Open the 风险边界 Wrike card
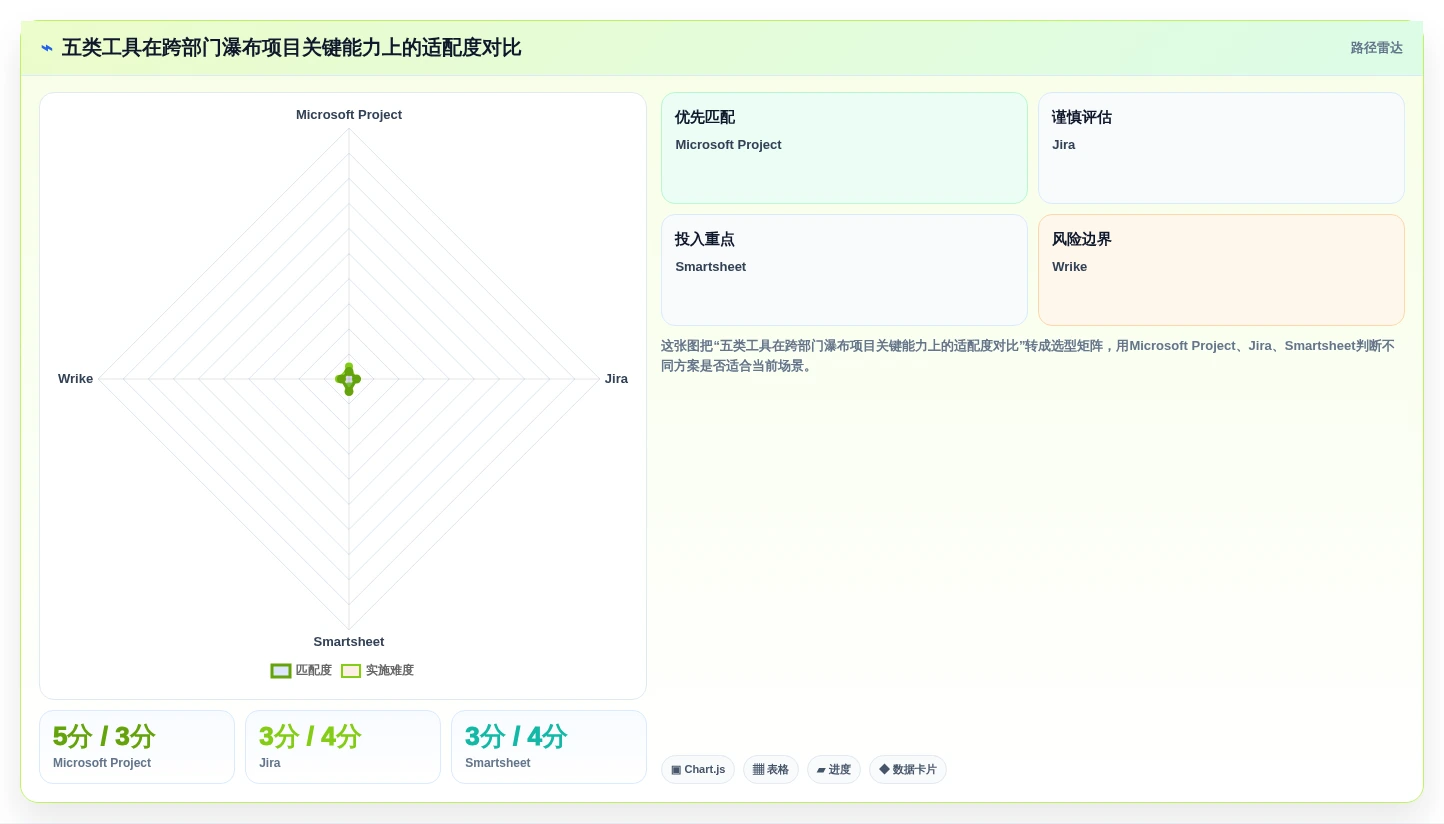The height and width of the screenshot is (824, 1444). (1221, 270)
